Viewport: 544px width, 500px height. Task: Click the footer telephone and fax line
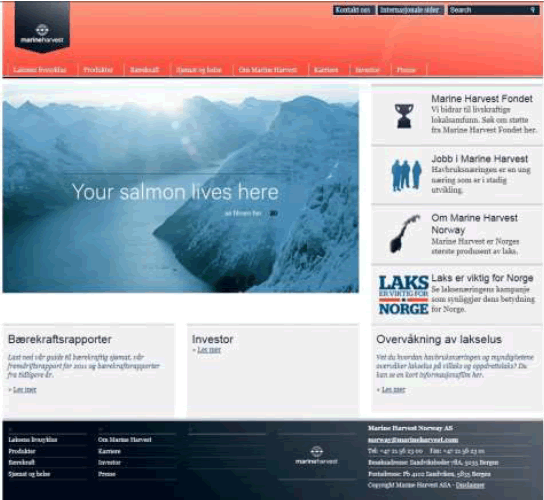click(x=426, y=451)
